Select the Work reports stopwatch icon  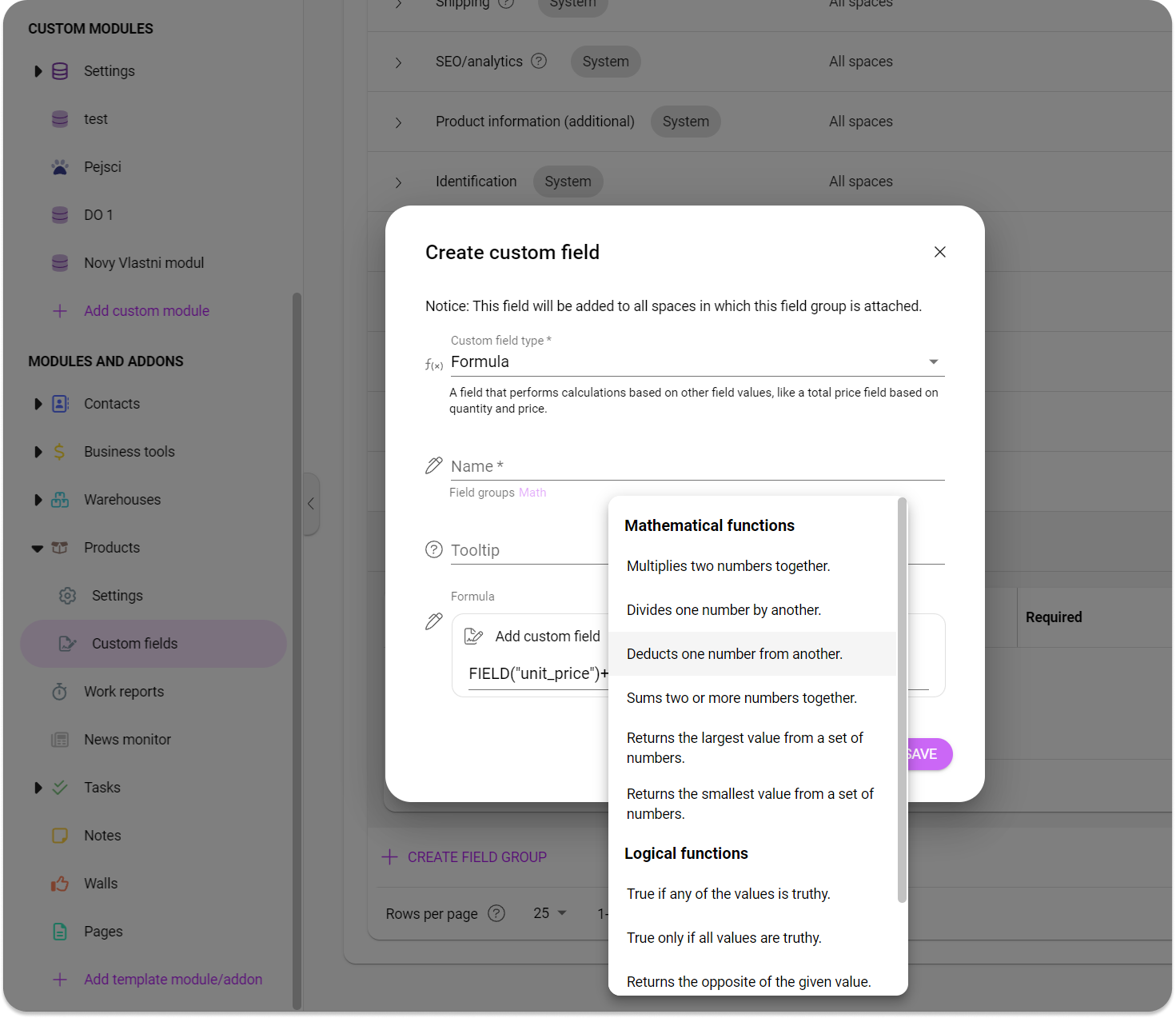coord(59,691)
